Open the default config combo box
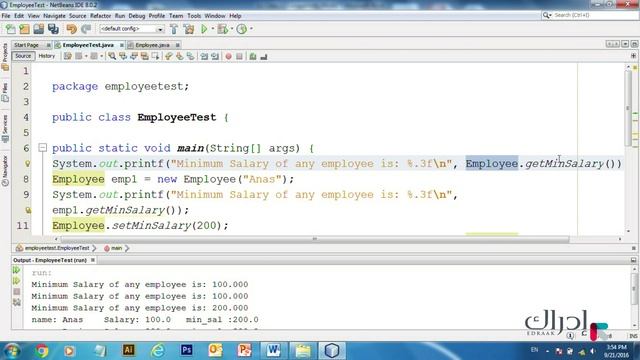Viewport: 640px width, 360px height. coord(131,29)
